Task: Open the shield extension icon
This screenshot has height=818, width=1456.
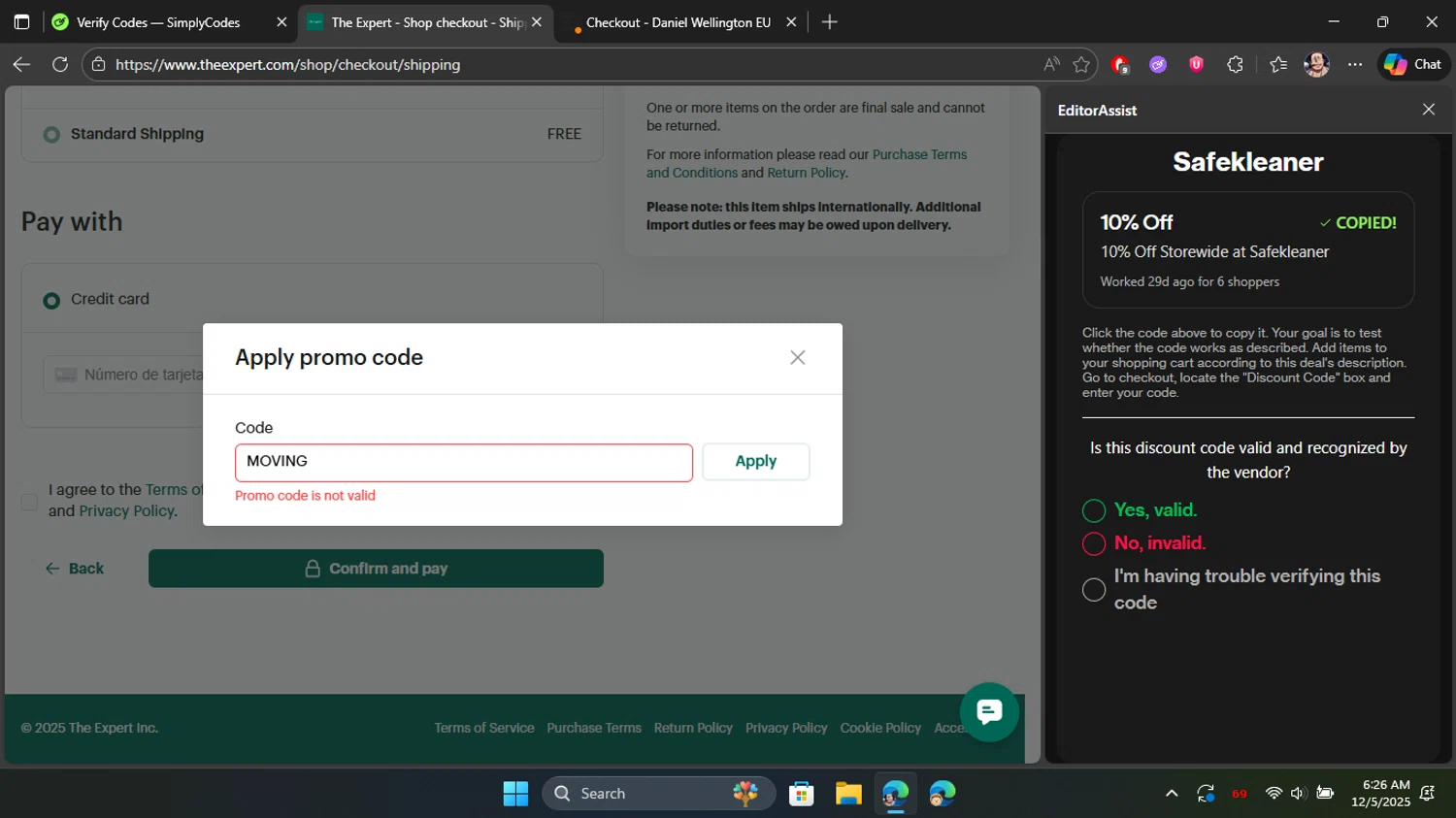Action: click(1196, 65)
